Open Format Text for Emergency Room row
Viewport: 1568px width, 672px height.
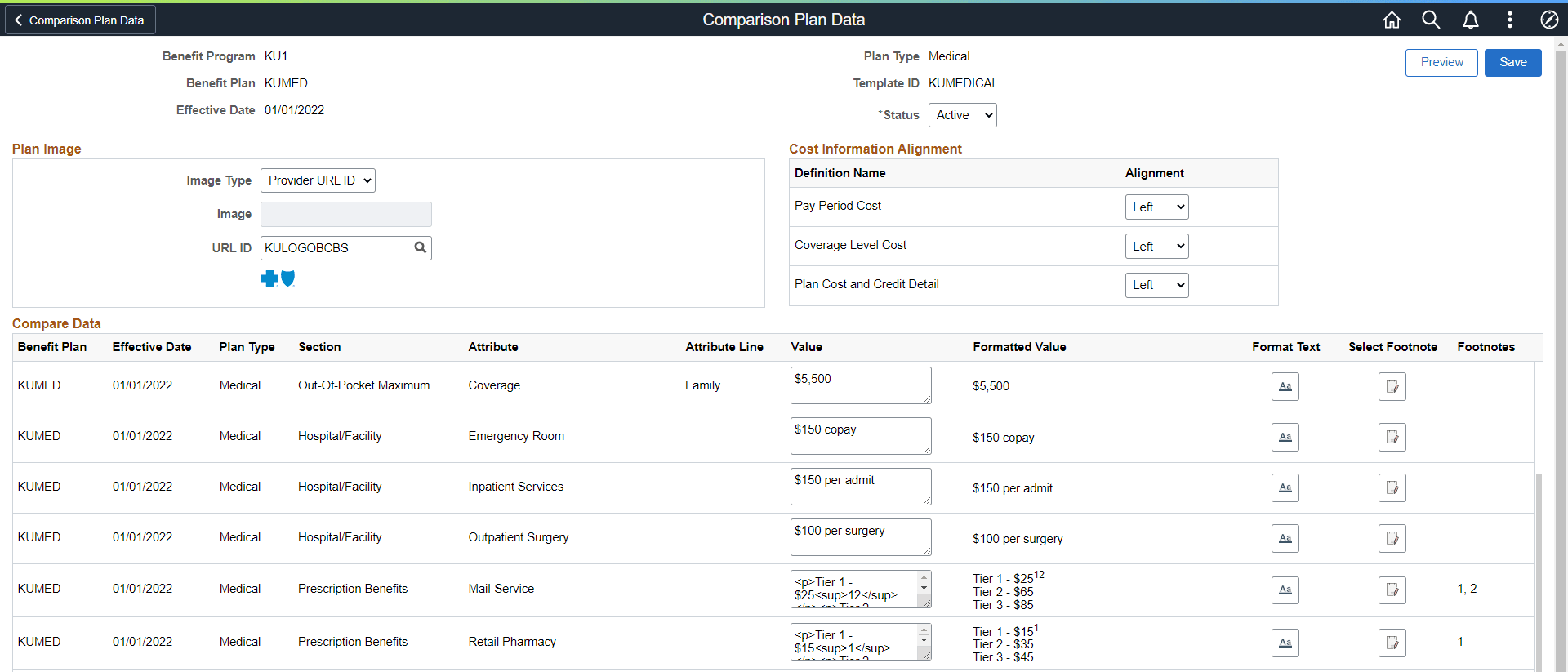coord(1285,437)
